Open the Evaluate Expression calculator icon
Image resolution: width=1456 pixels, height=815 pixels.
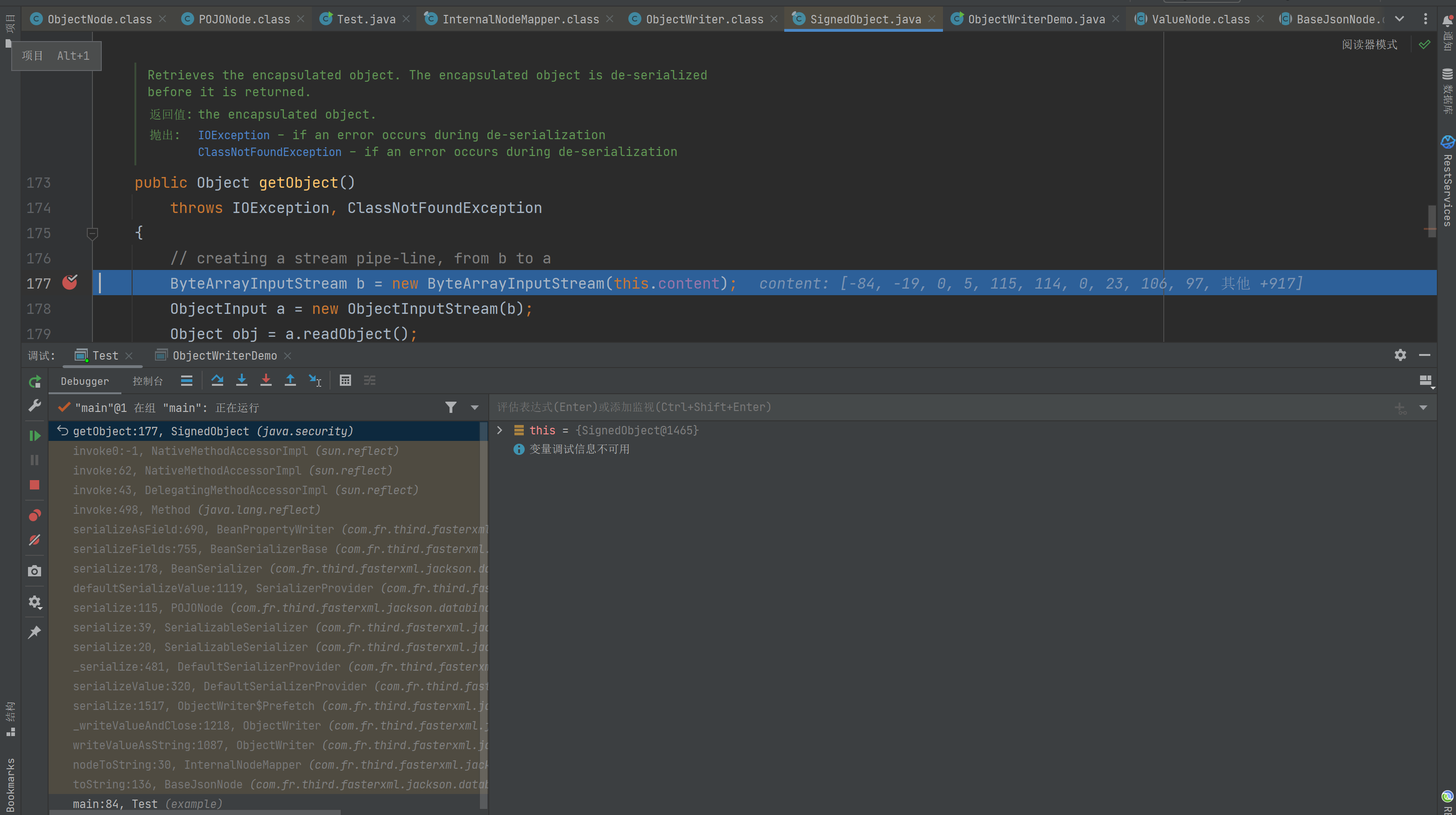tap(345, 381)
